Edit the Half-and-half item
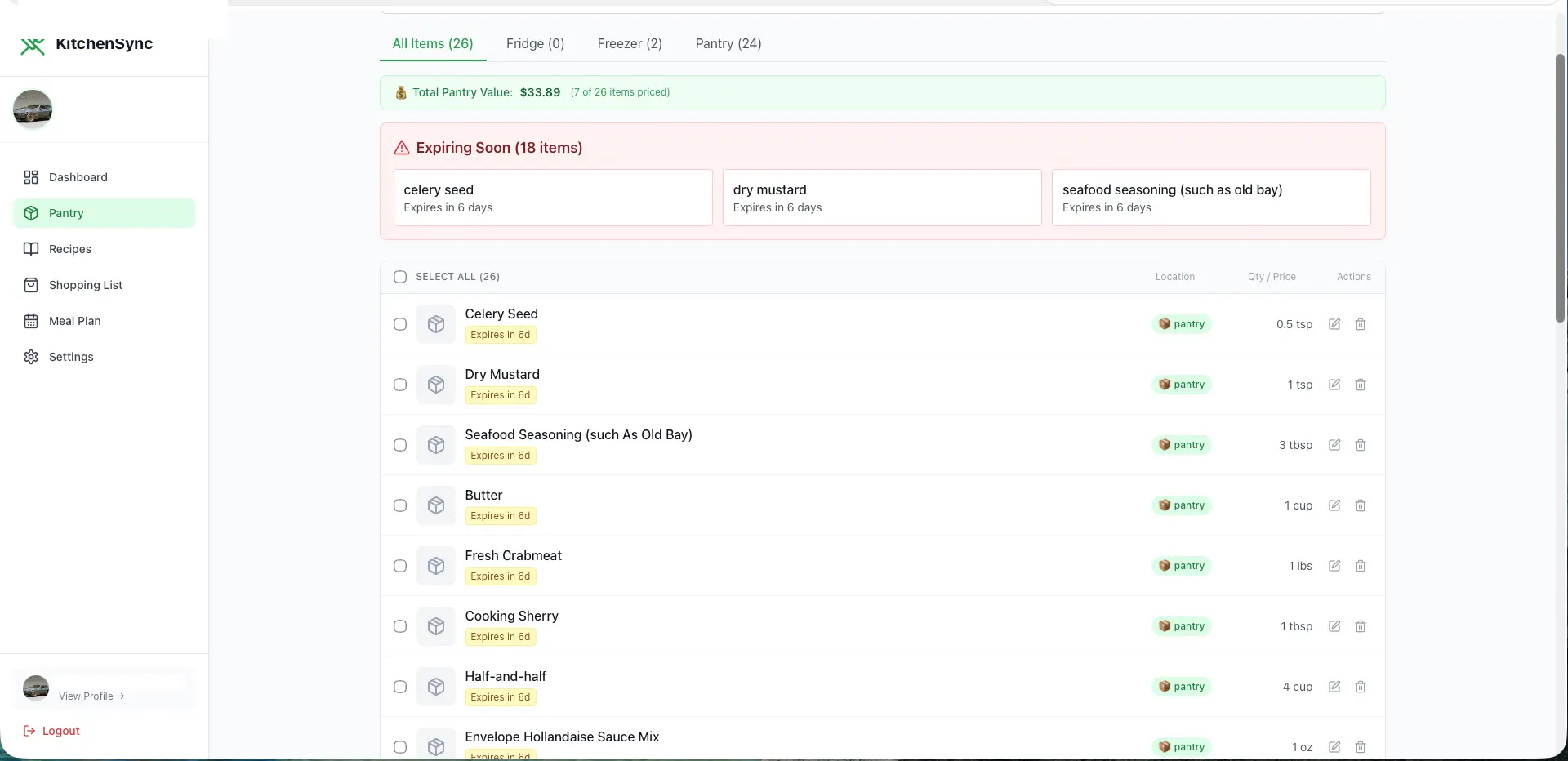This screenshot has width=1568, height=761. (x=1334, y=687)
